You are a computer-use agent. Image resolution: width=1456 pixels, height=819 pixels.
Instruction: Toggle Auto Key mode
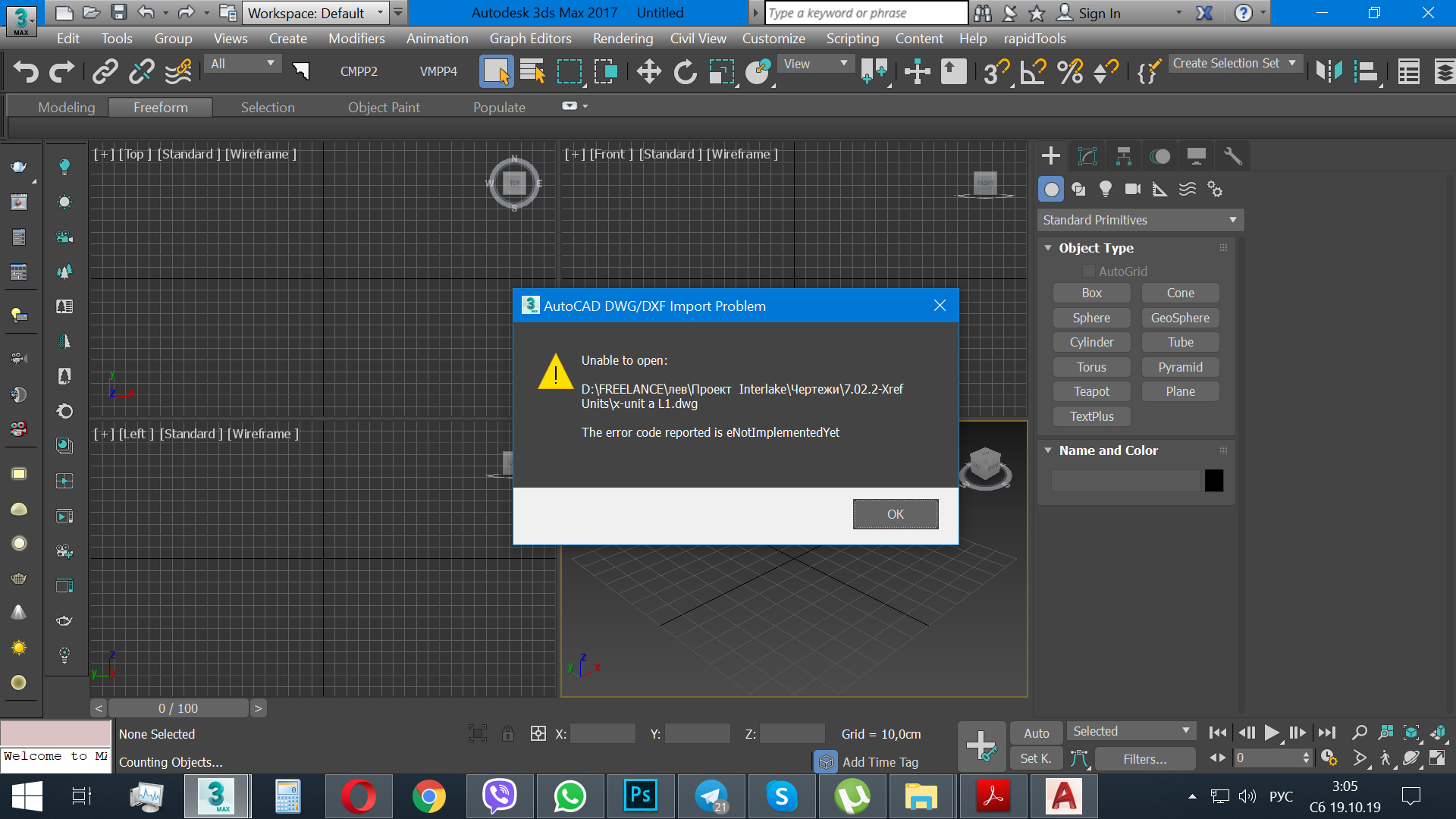tap(1037, 733)
